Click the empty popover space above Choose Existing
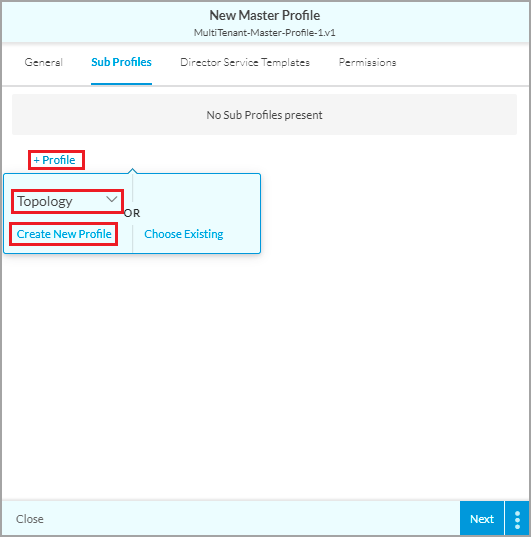 (x=196, y=199)
